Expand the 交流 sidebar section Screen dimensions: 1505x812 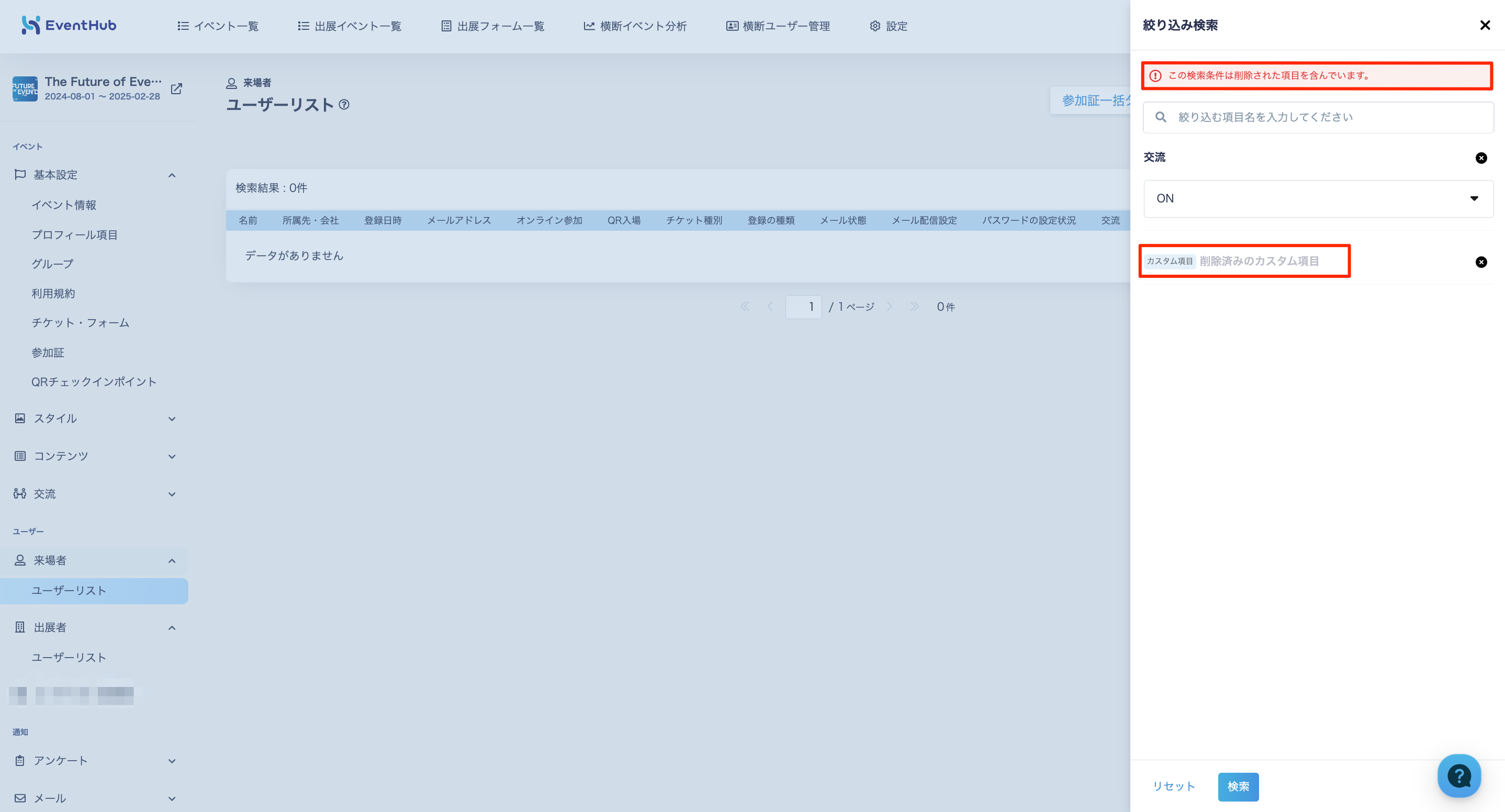point(172,494)
